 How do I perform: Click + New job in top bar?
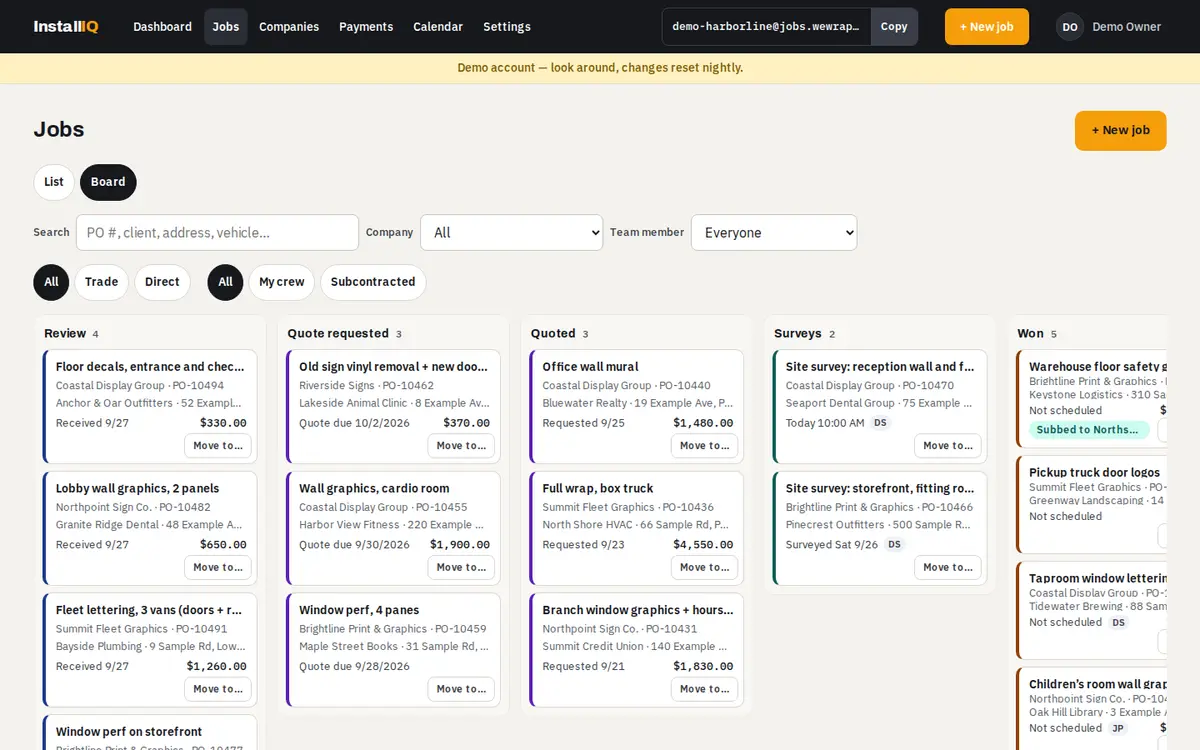coord(987,27)
